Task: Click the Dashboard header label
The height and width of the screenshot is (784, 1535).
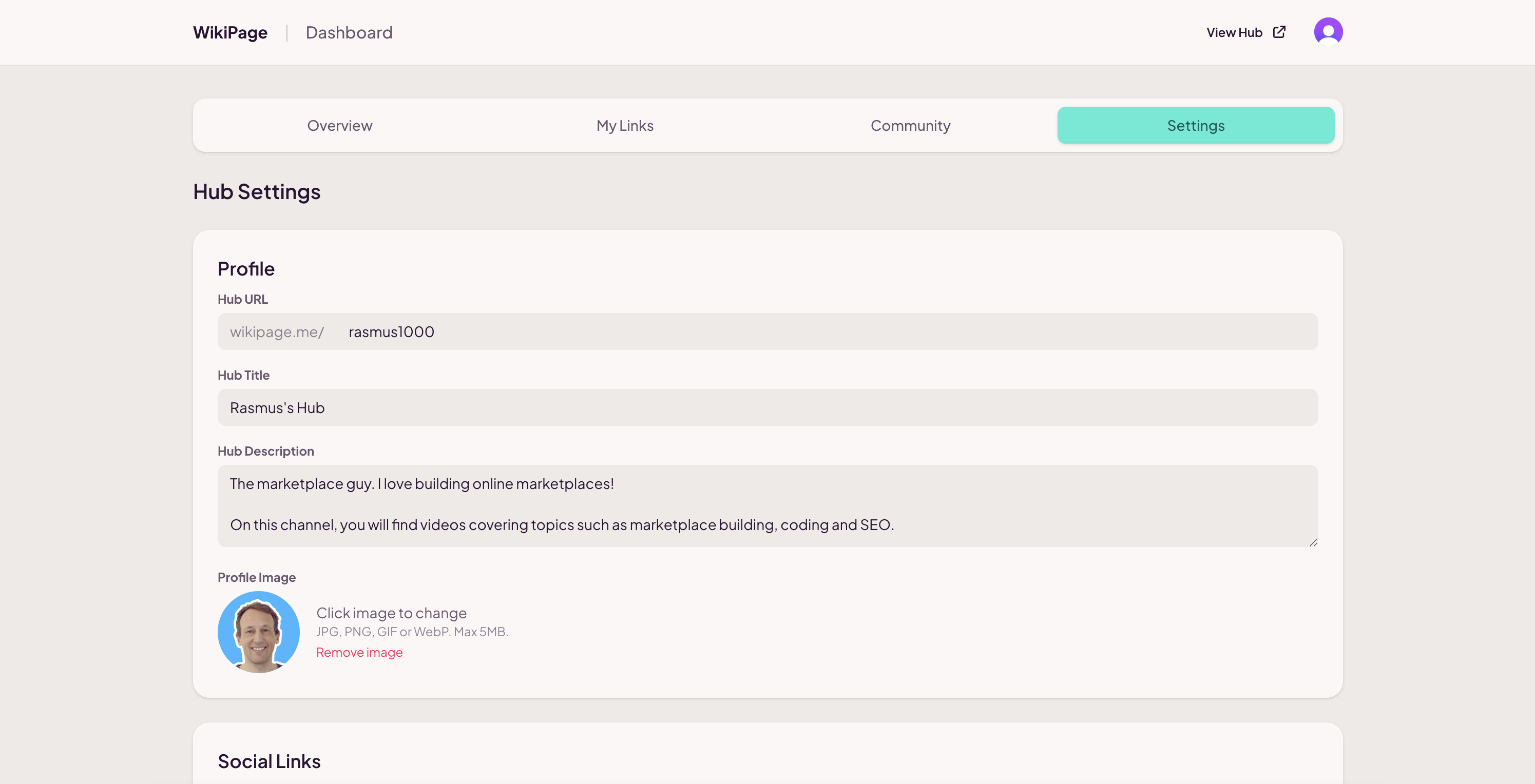Action: (x=349, y=33)
